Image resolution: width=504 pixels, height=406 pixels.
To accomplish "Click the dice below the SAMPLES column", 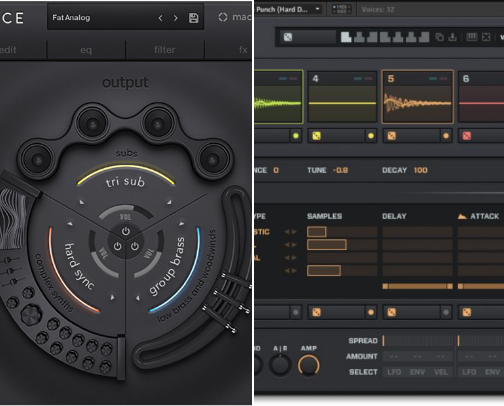I will pos(316,312).
